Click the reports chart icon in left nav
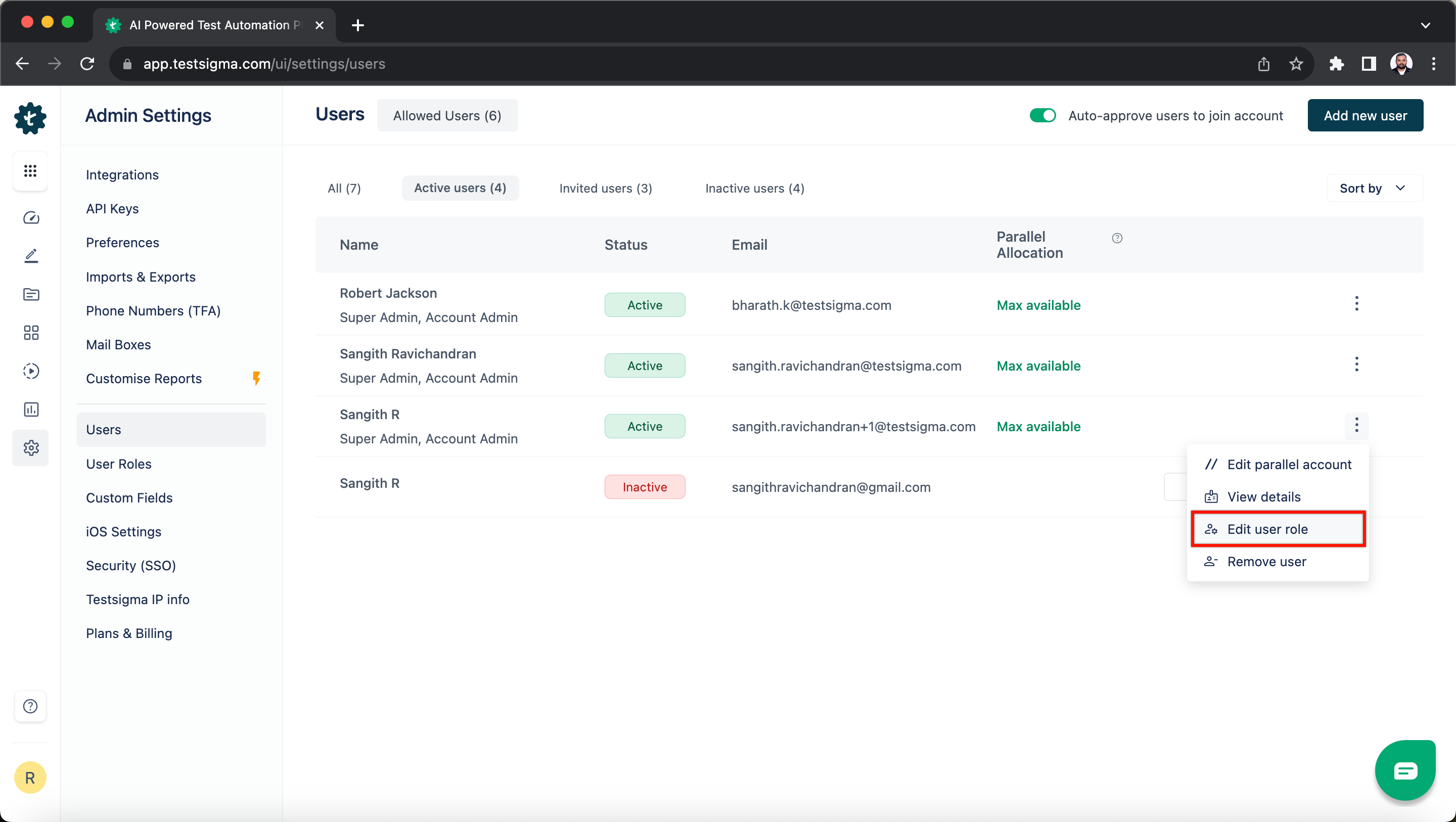 pos(30,409)
